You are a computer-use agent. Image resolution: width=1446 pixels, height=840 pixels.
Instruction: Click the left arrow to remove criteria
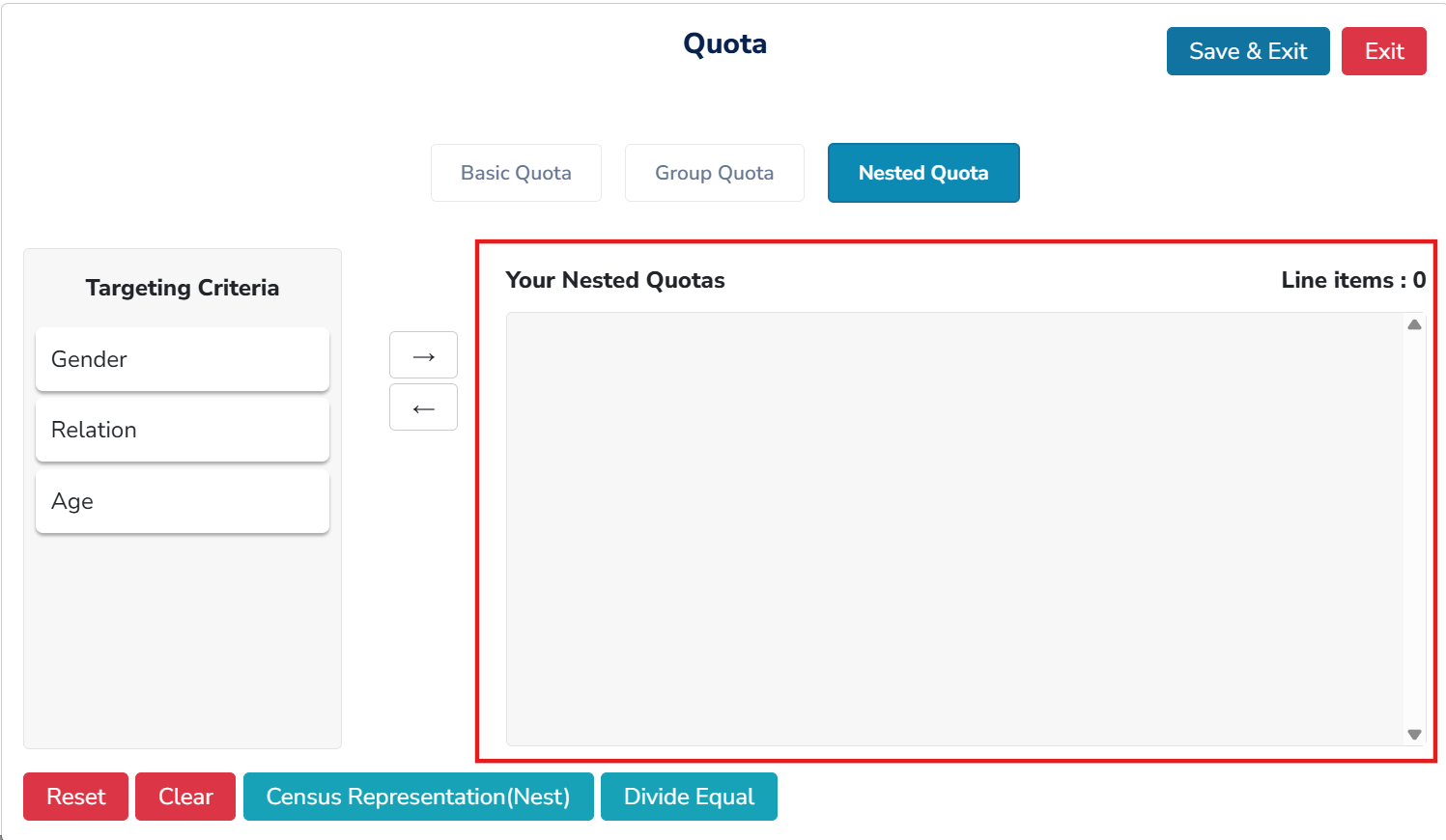click(423, 407)
